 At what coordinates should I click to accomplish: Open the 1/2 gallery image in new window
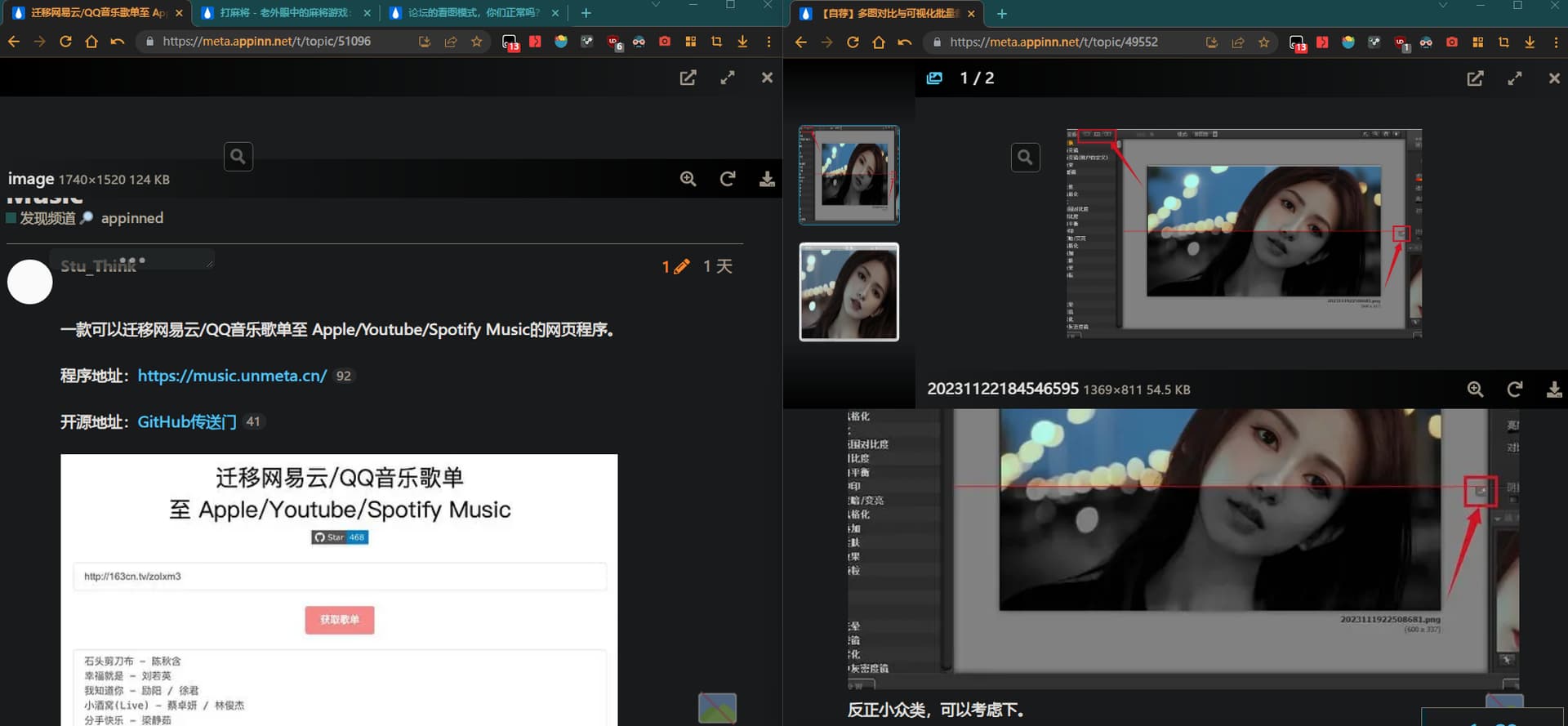(x=1475, y=78)
